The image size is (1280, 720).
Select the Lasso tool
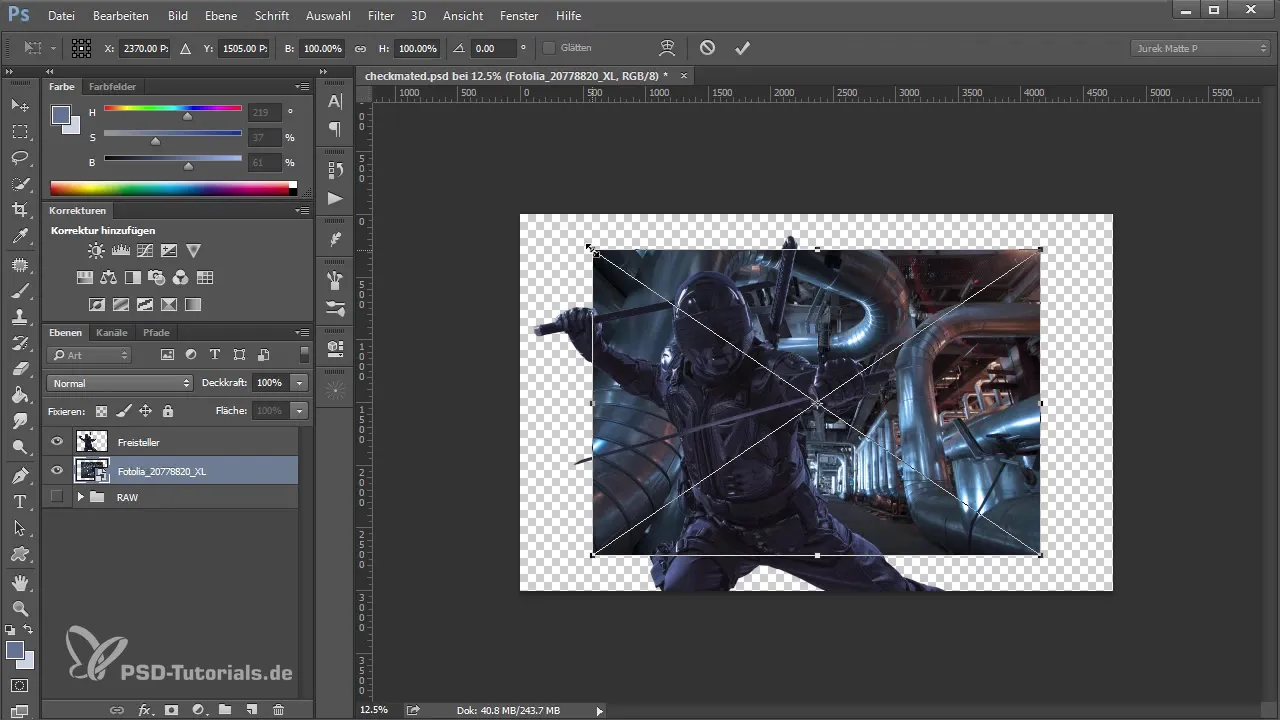(20, 158)
